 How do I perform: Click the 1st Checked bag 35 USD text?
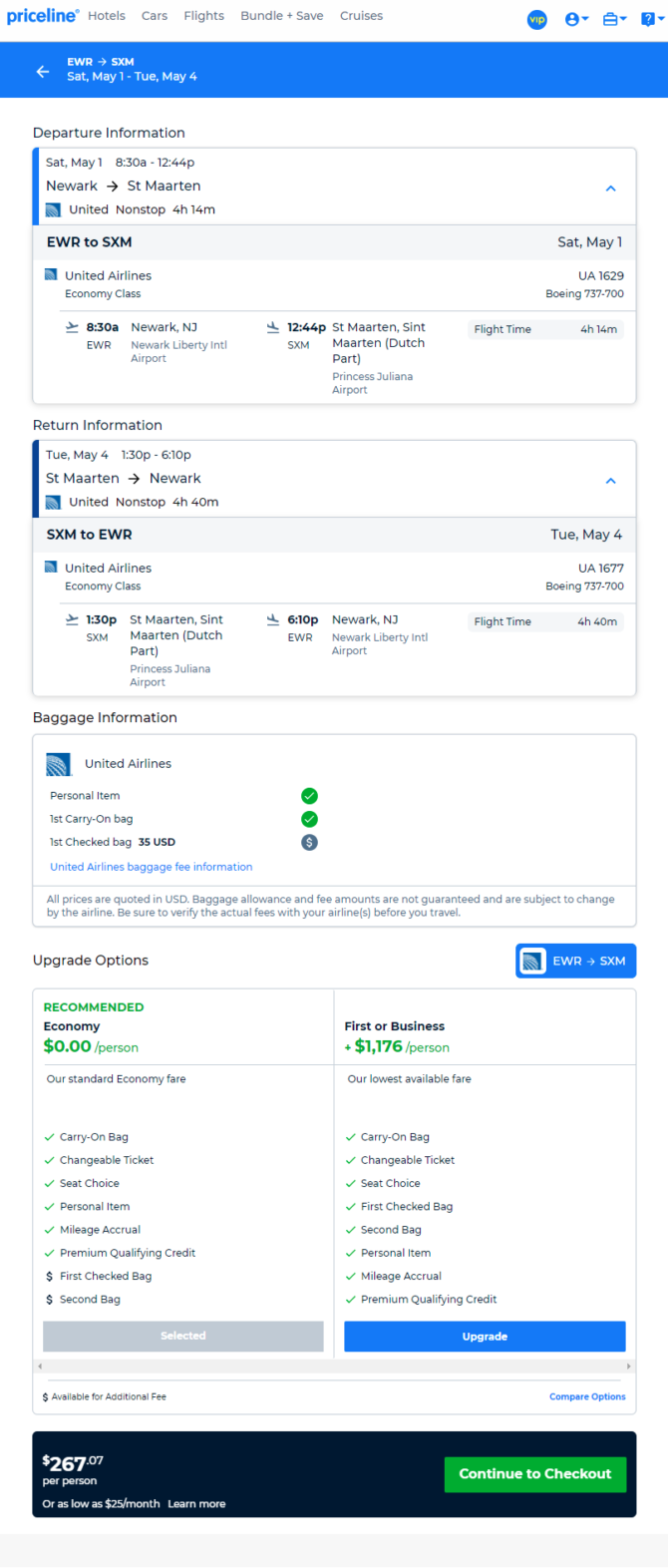click(113, 842)
